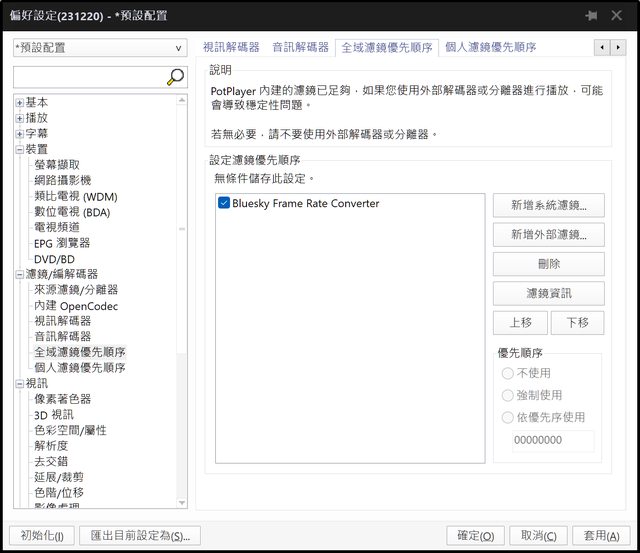Collapse the 濾鏡/編解碼器 tree node
Image resolution: width=640 pixels, height=553 pixels.
[19, 274]
